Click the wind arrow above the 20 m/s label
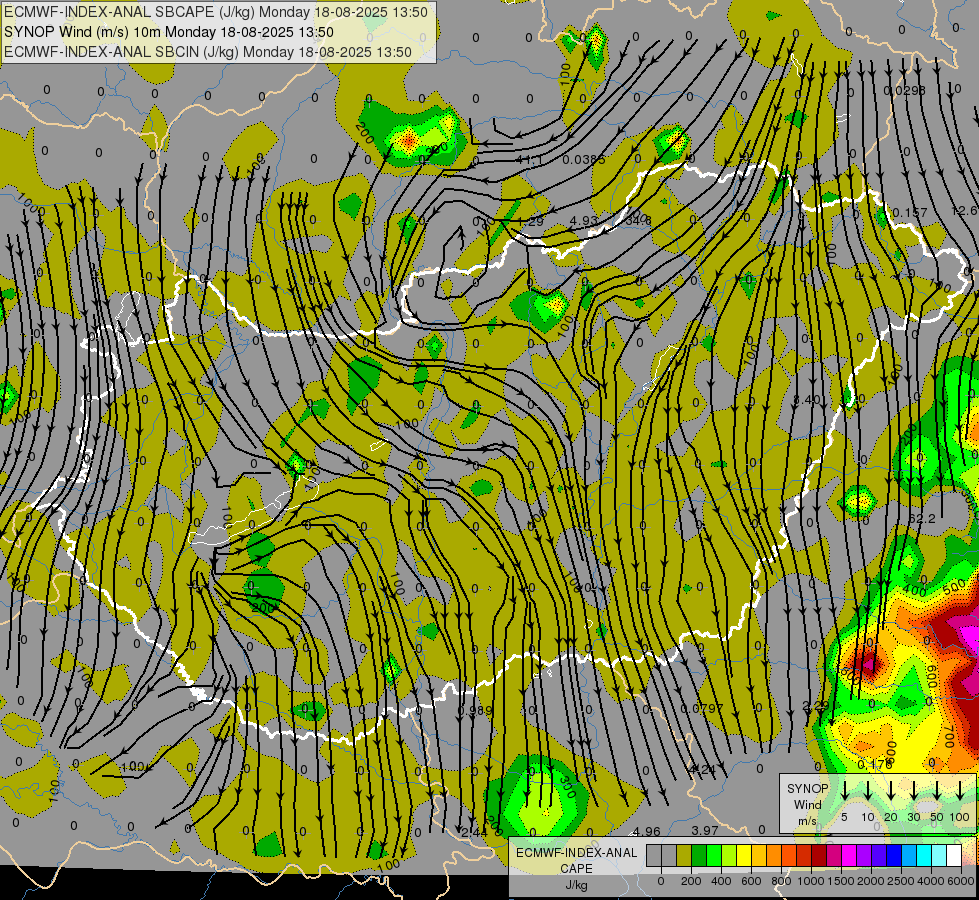This screenshot has height=900, width=979. (891, 789)
